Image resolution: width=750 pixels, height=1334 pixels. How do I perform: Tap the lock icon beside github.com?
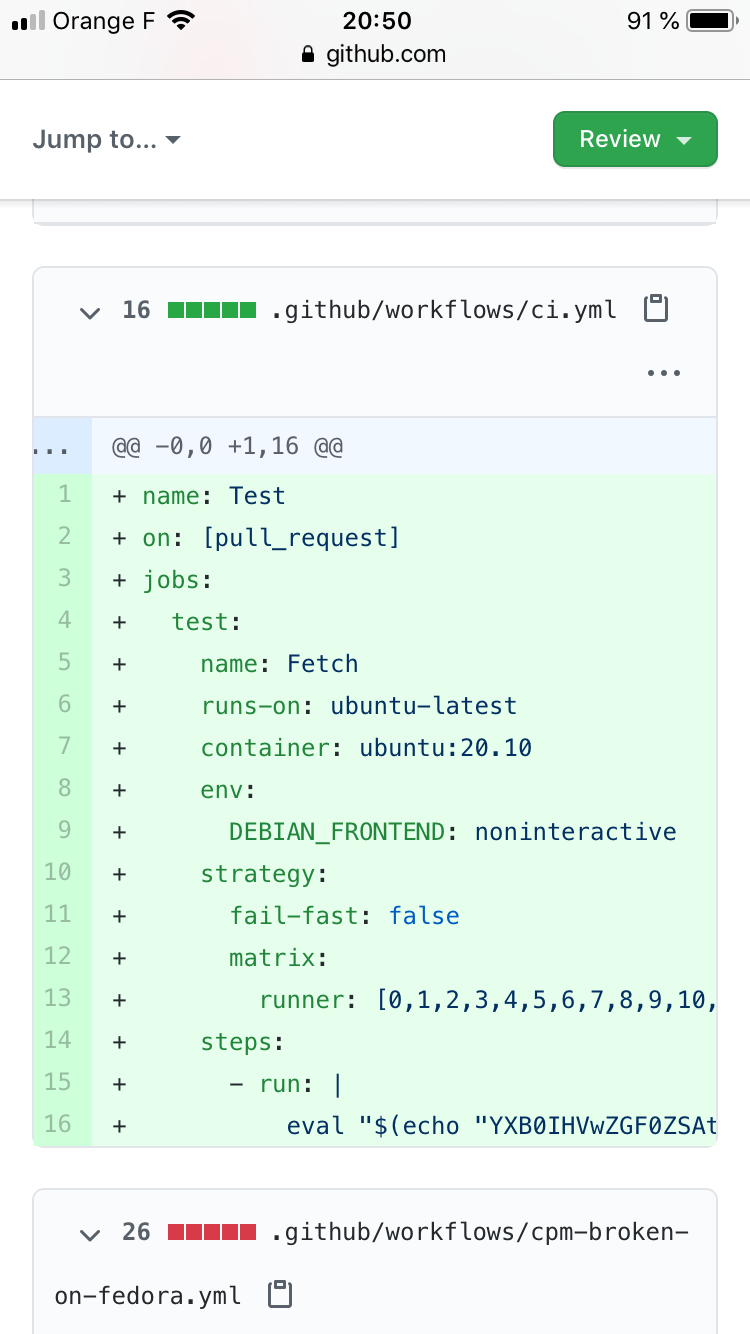[x=309, y=55]
